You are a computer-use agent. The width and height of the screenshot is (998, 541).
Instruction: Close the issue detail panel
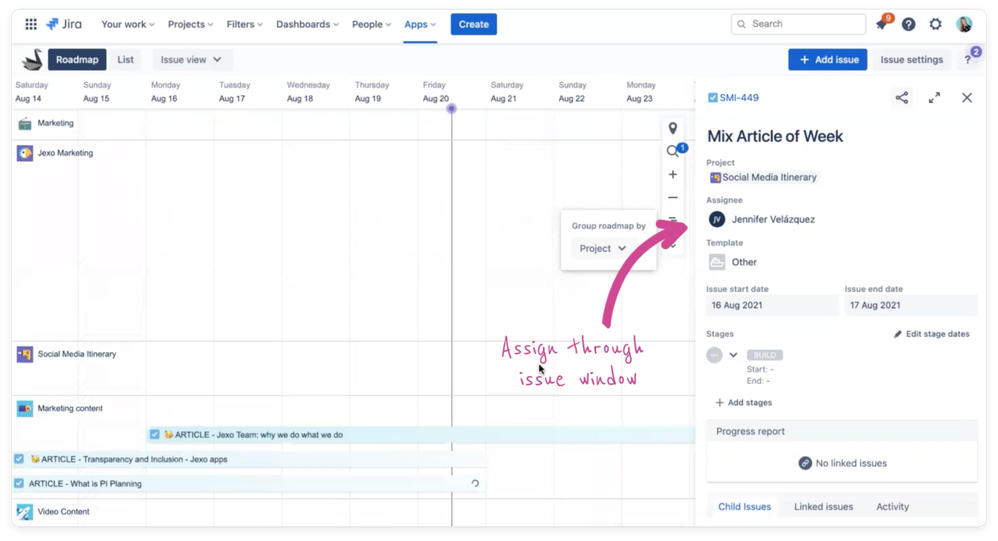(x=967, y=97)
